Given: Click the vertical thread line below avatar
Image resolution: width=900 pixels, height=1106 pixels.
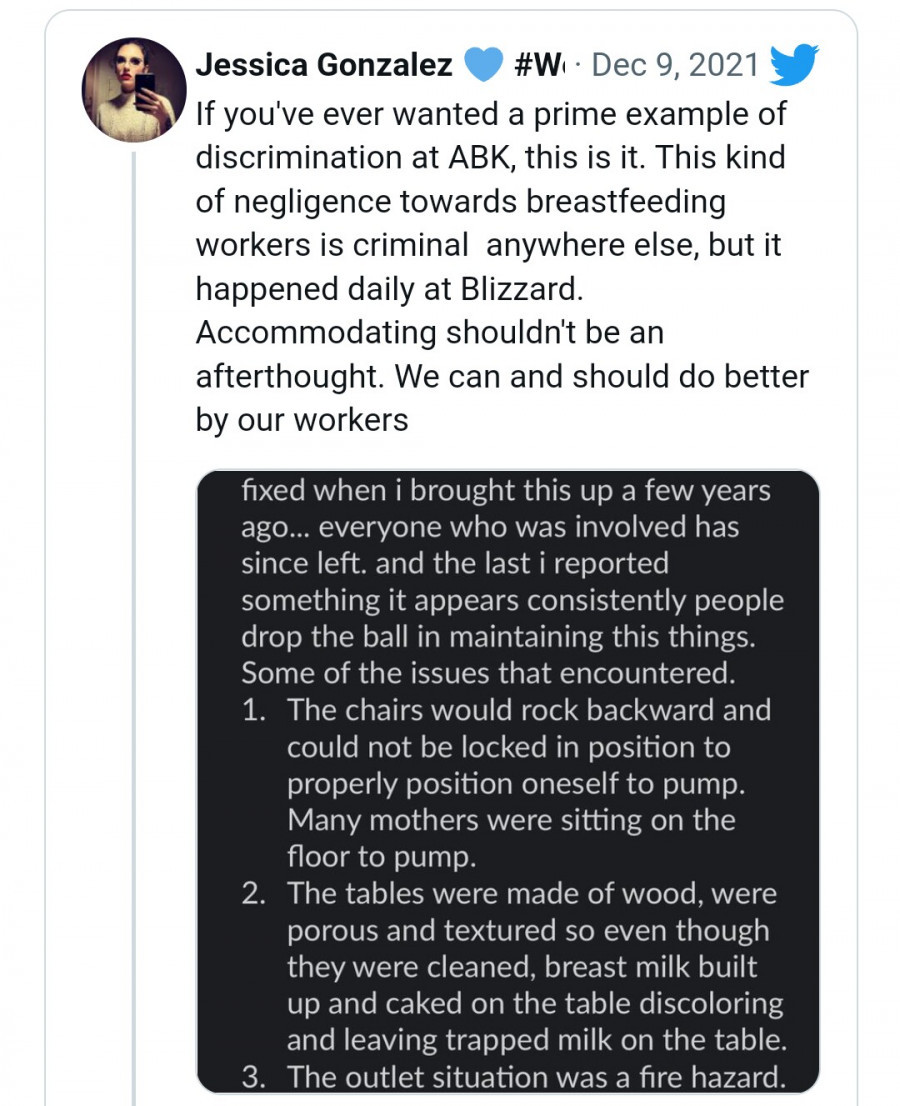Looking at the screenshot, I should tap(134, 600).
